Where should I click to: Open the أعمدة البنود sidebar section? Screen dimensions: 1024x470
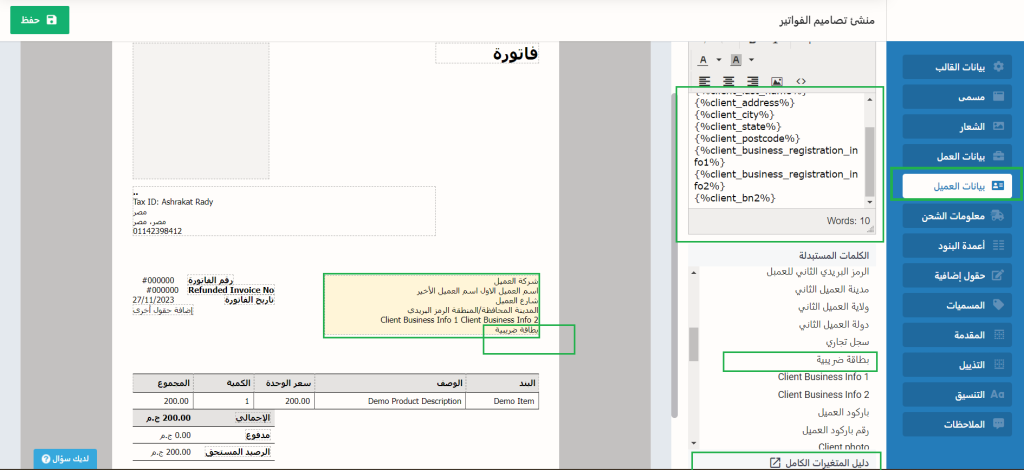tap(957, 246)
